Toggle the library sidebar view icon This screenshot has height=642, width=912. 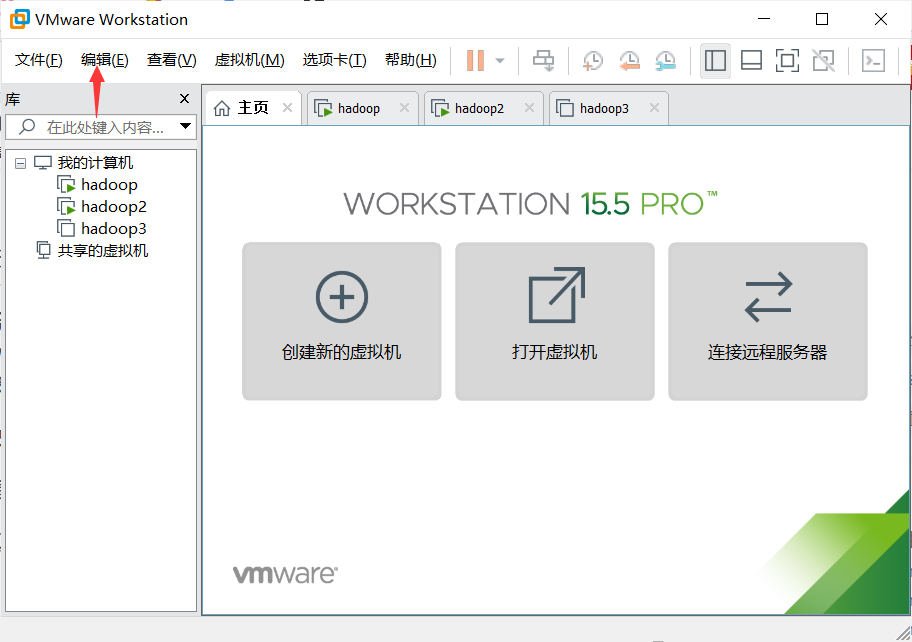click(x=715, y=60)
